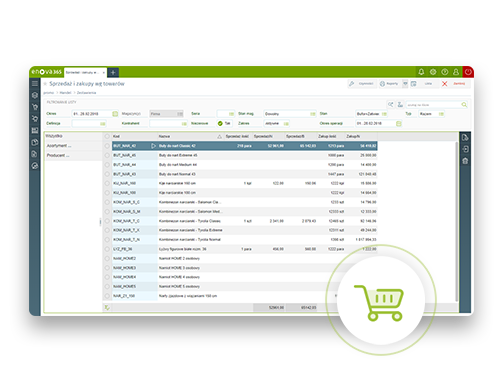Image resolution: width=500 pixels, height=383 pixels.
Task: Check the NAR_ZY_150 row checkbox
Action: pos(107,296)
